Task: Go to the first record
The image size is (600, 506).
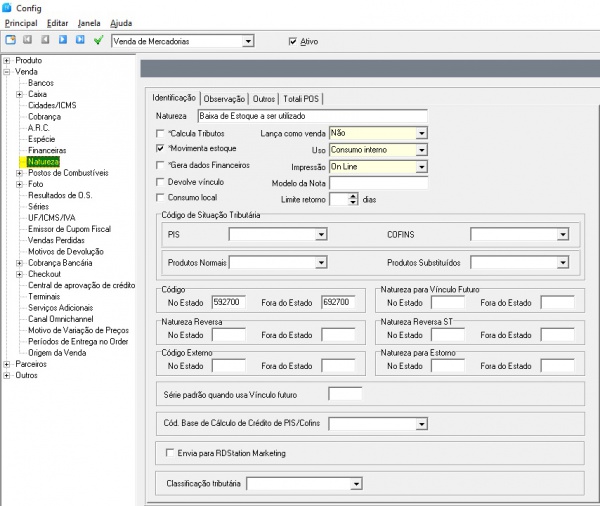Action: click(29, 41)
